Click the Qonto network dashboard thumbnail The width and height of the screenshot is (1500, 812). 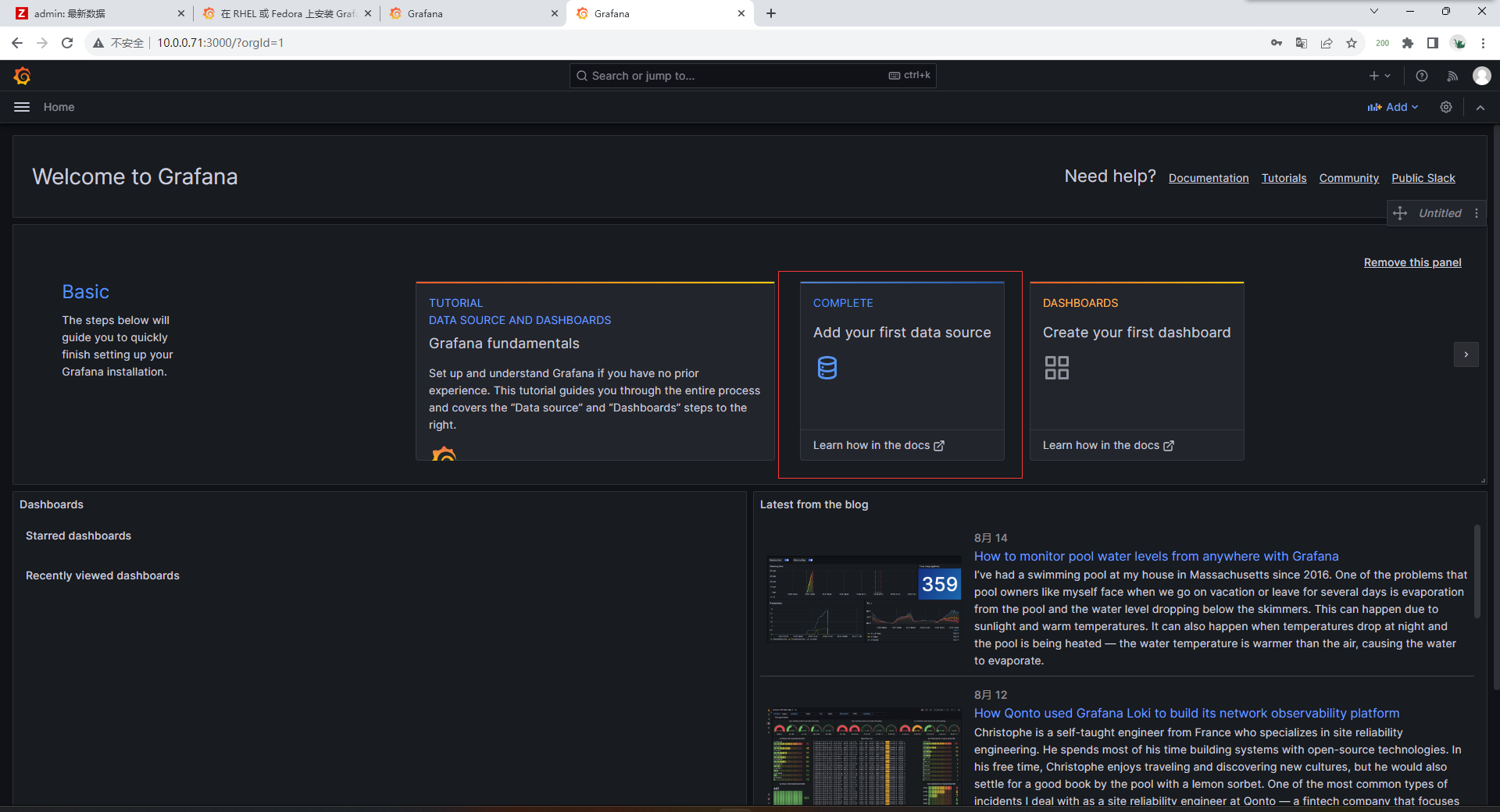(x=864, y=756)
